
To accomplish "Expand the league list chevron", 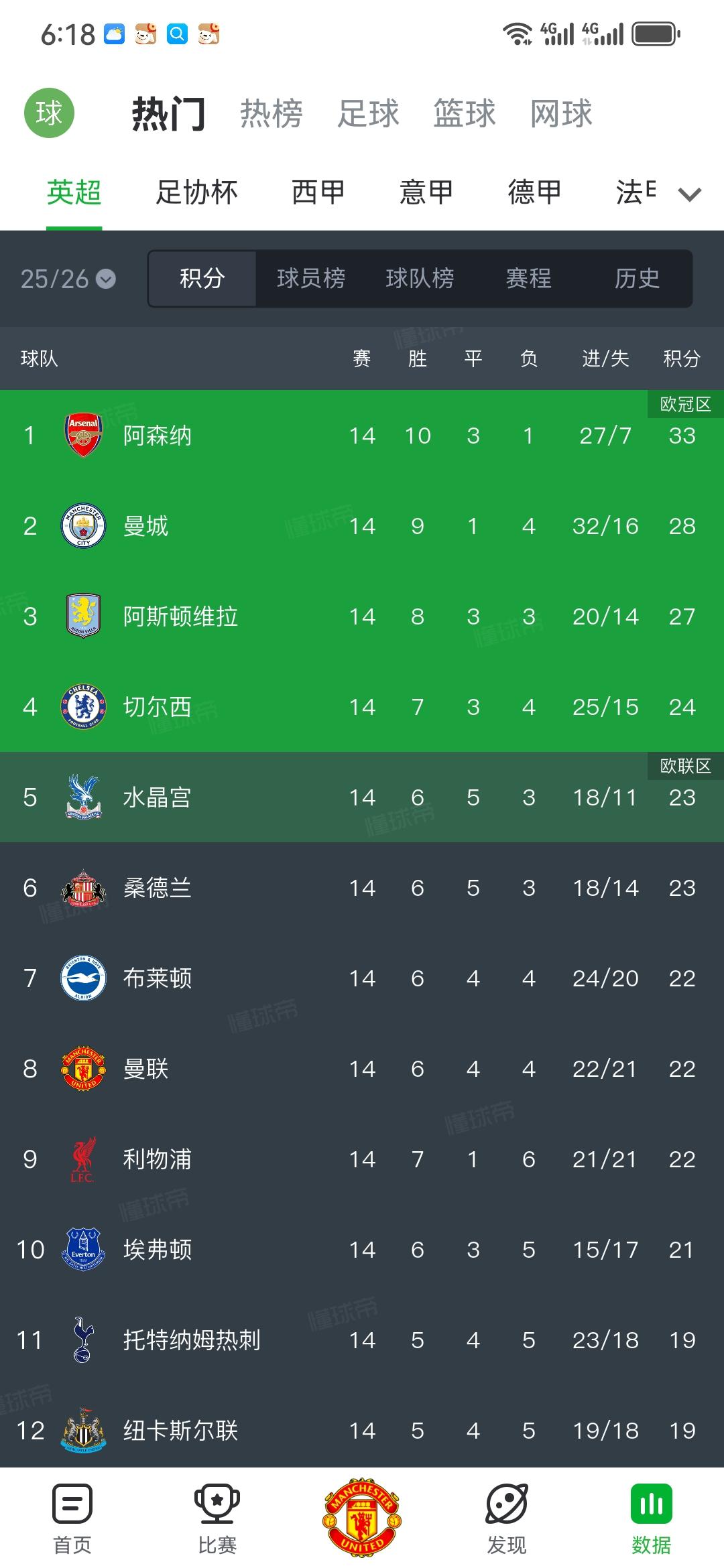I will click(689, 194).
